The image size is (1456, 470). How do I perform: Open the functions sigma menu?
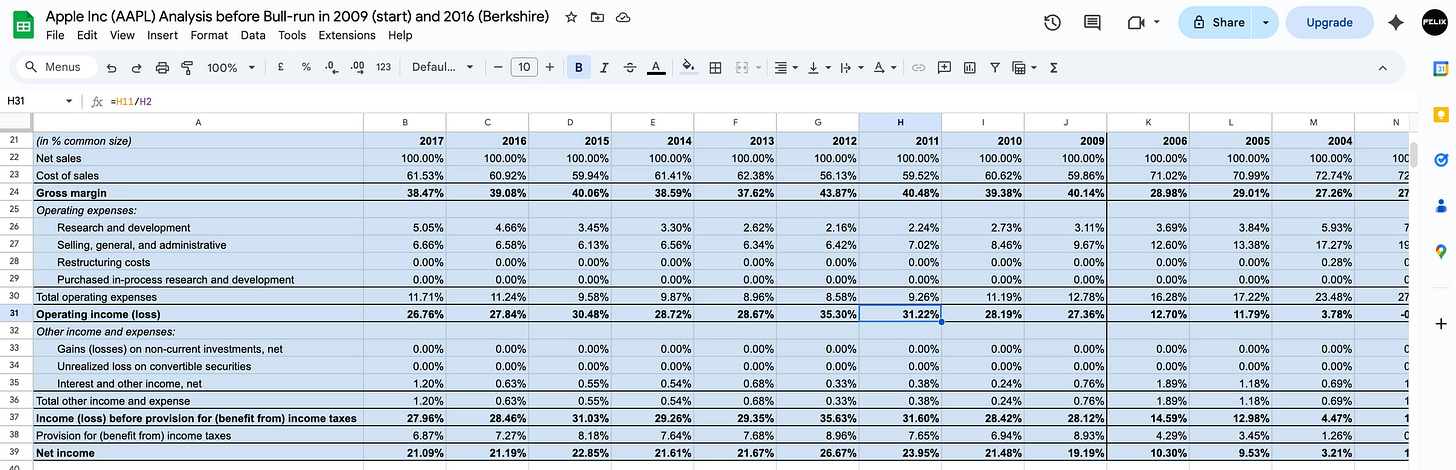[x=1054, y=68]
